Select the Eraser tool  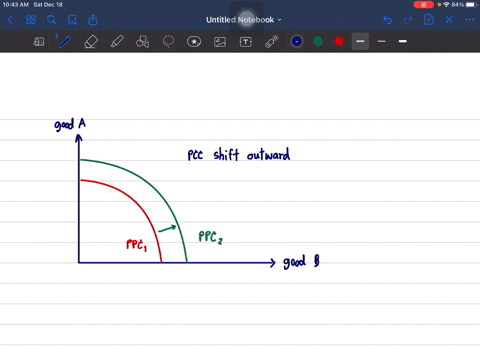tap(91, 42)
